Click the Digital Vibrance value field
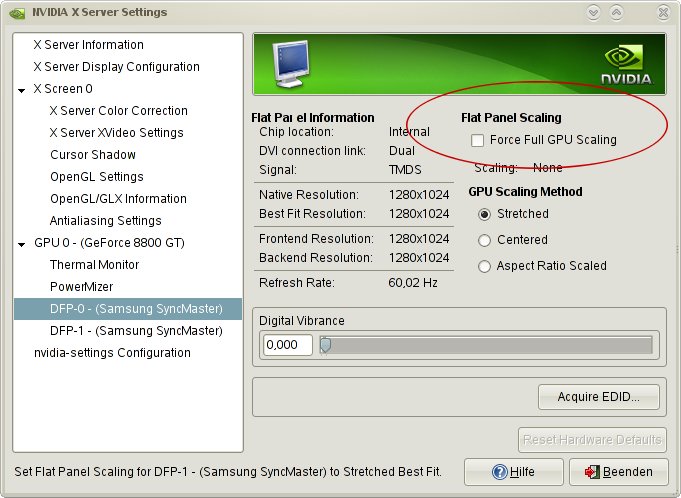 [287, 345]
